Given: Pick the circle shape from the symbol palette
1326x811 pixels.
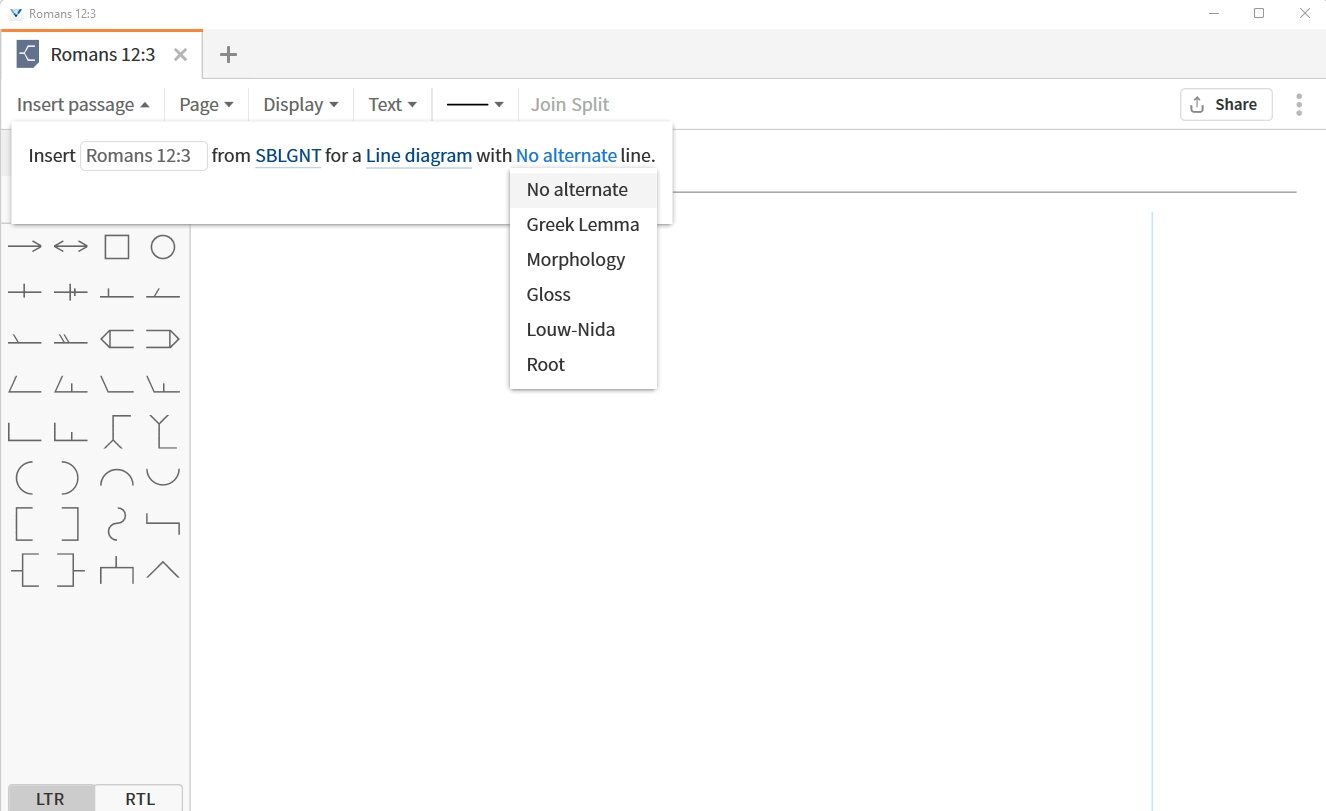Looking at the screenshot, I should (163, 245).
